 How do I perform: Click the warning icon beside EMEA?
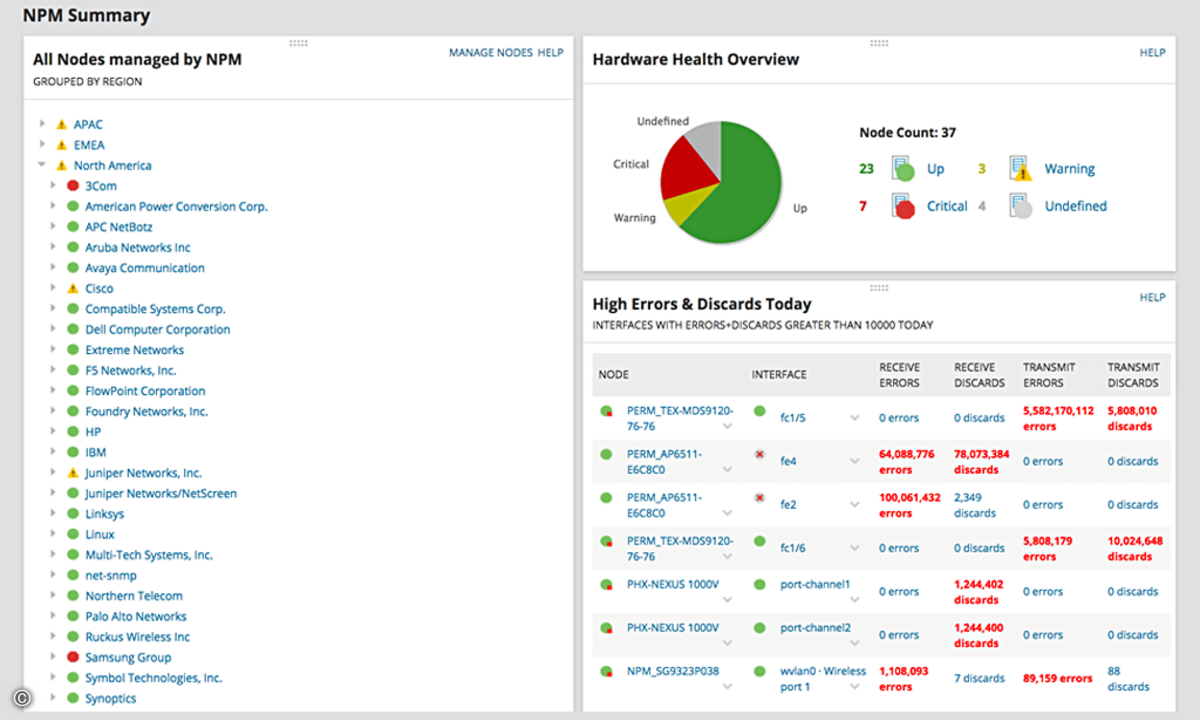(61, 145)
